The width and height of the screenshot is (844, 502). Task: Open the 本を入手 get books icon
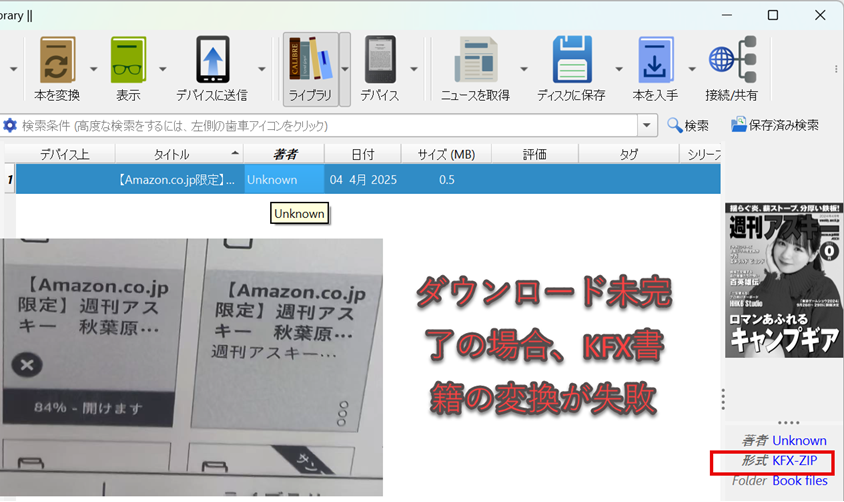tap(655, 60)
